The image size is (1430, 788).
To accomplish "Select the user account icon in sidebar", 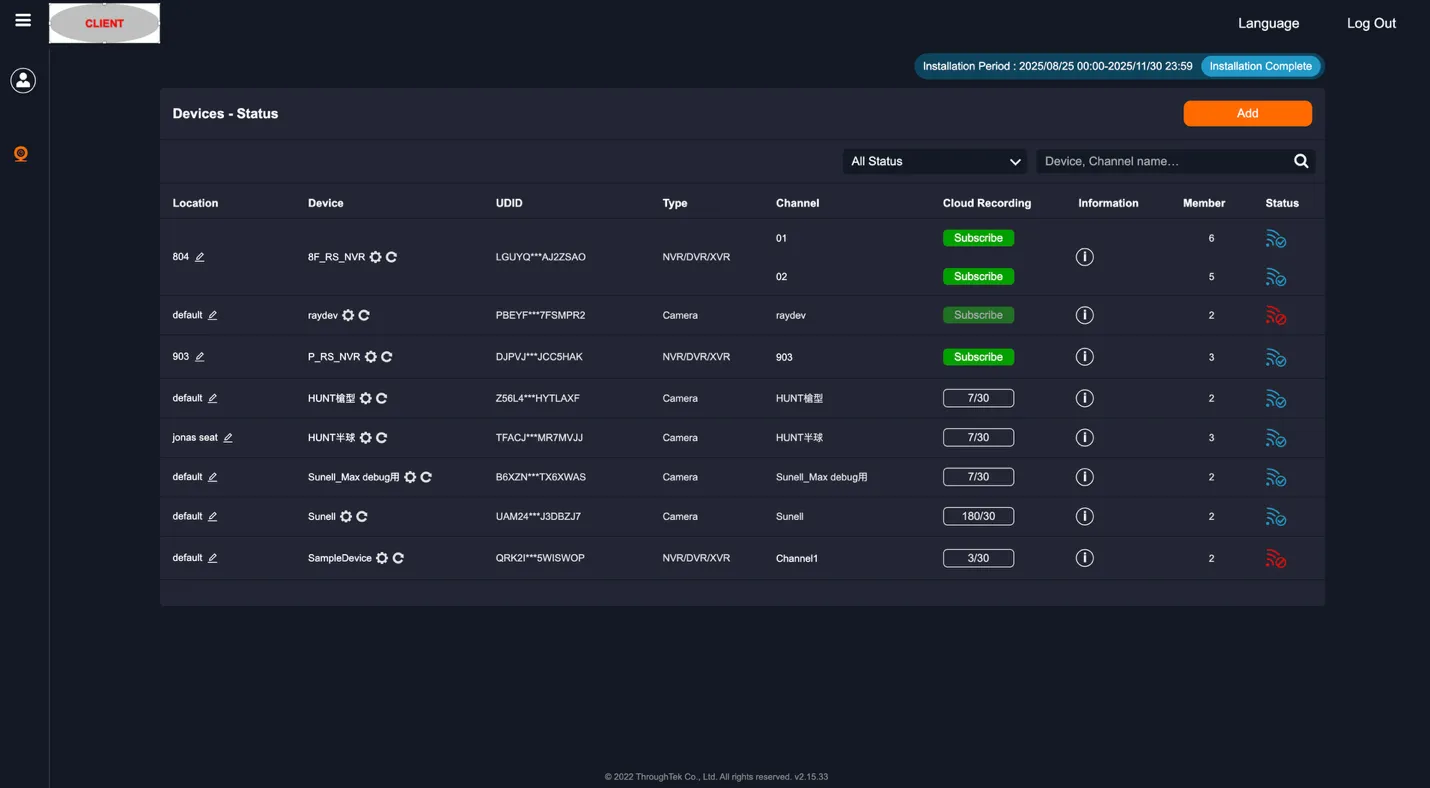I will pos(23,80).
